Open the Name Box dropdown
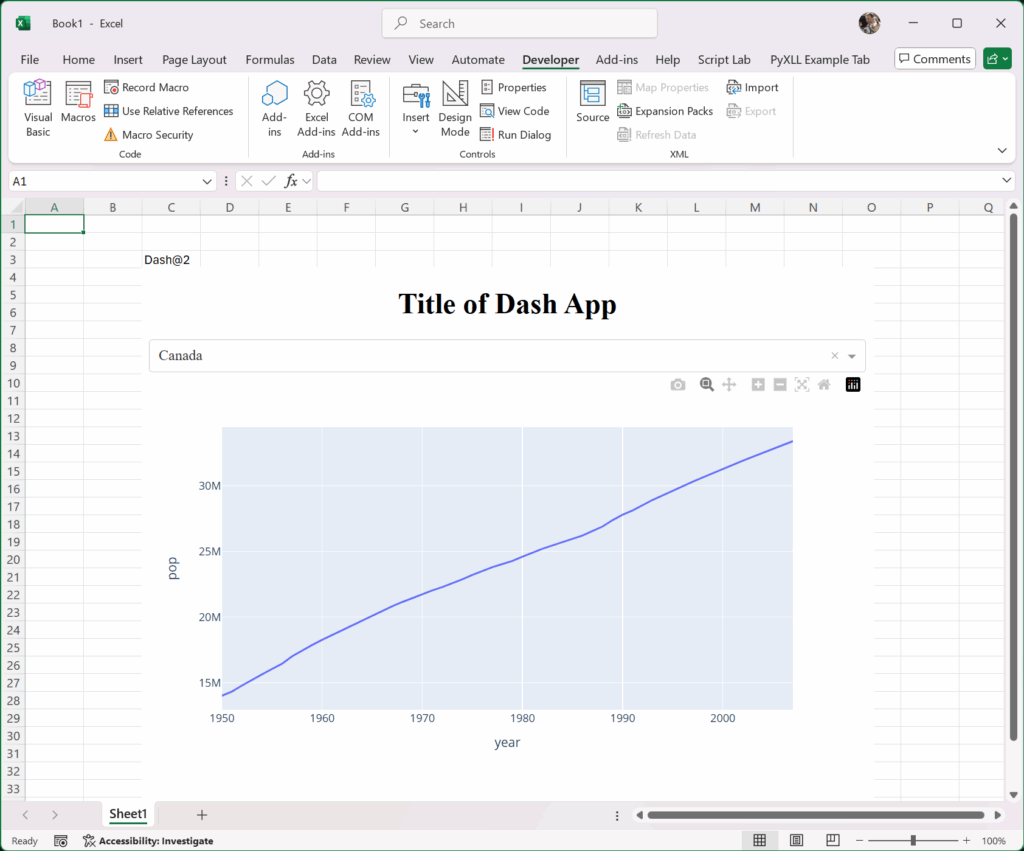Image resolution: width=1024 pixels, height=851 pixels. pyautogui.click(x=207, y=181)
